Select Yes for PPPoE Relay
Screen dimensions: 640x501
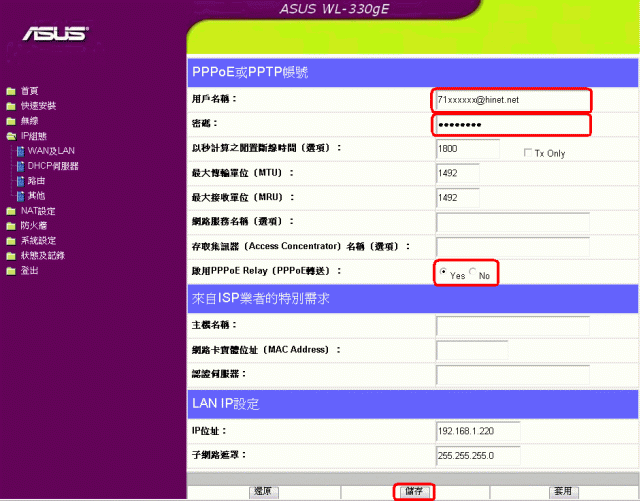pos(443,272)
